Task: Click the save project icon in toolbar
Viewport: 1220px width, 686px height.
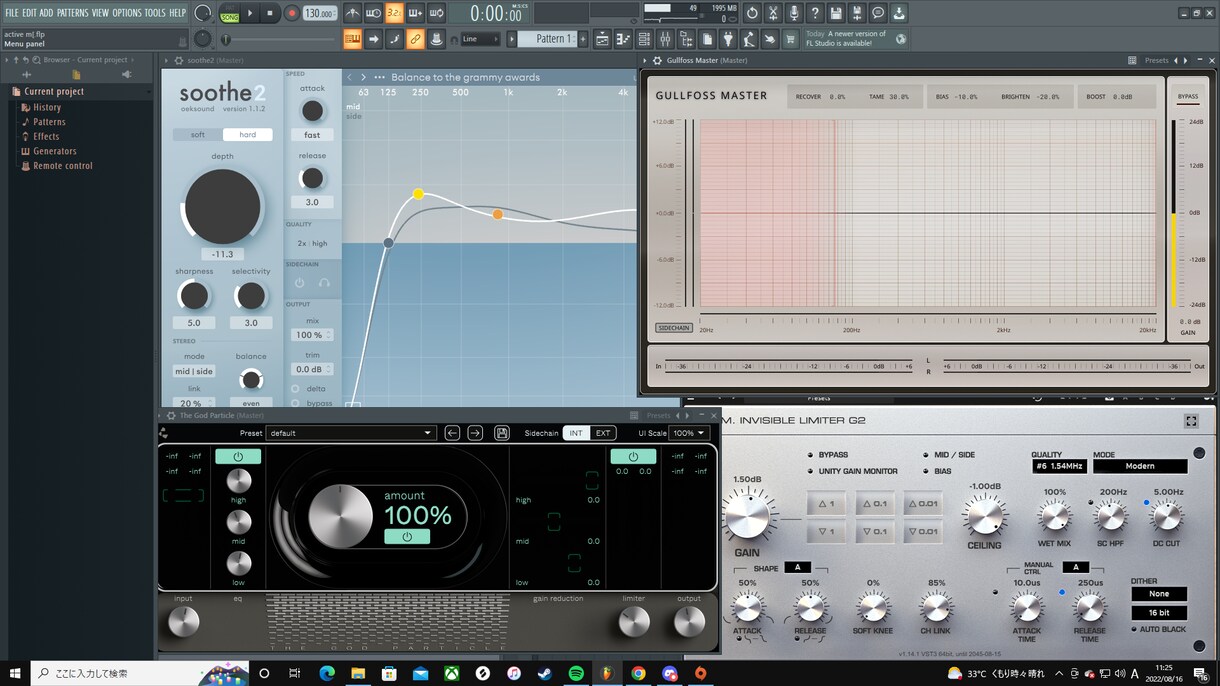Action: (x=836, y=13)
